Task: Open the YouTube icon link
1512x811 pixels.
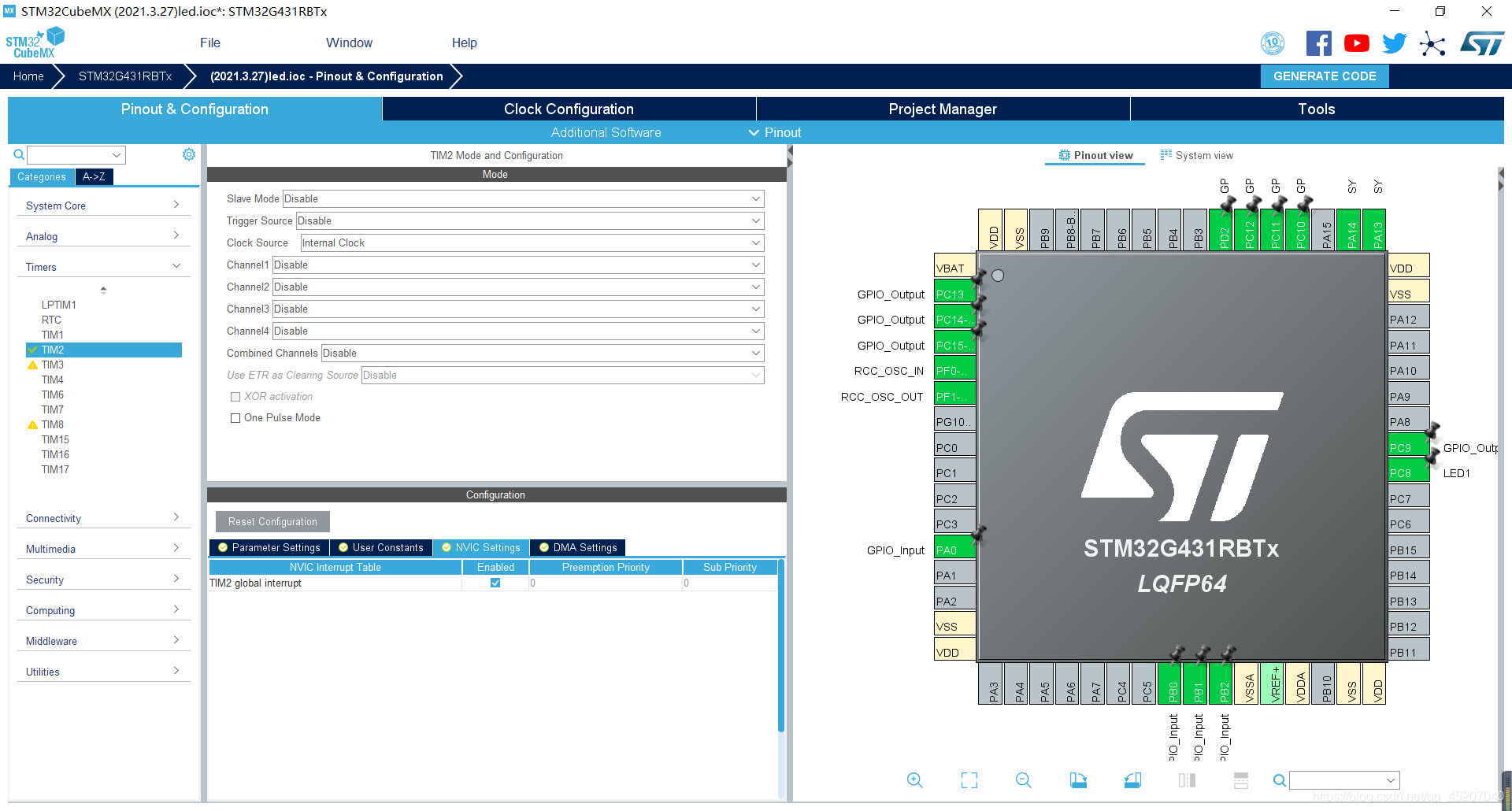Action: click(1356, 43)
